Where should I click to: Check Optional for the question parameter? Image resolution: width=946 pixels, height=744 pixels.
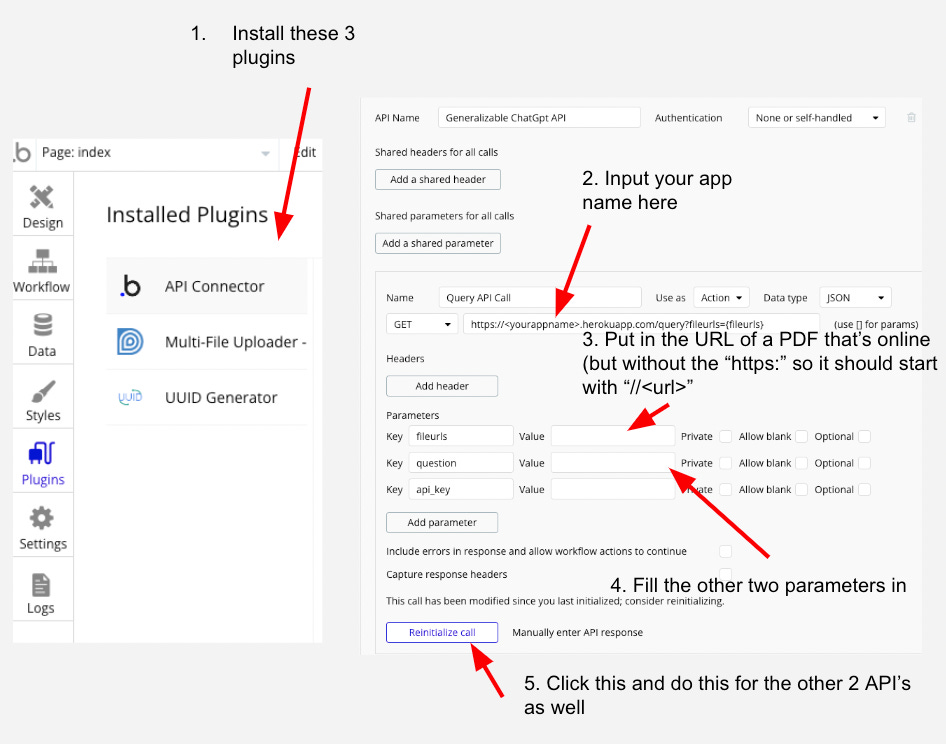pyautogui.click(x=864, y=463)
